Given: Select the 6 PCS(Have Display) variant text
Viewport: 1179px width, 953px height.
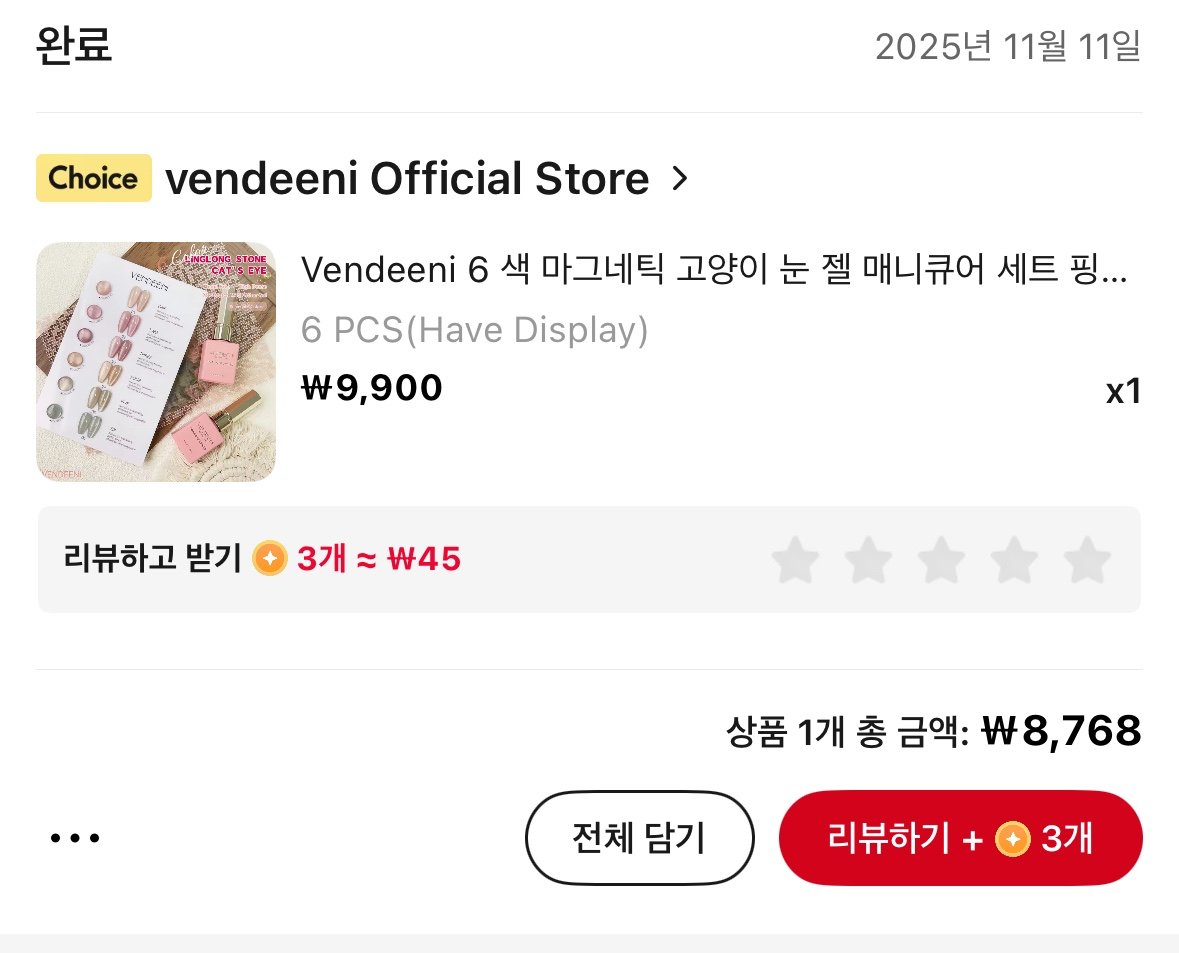Looking at the screenshot, I should point(474,329).
